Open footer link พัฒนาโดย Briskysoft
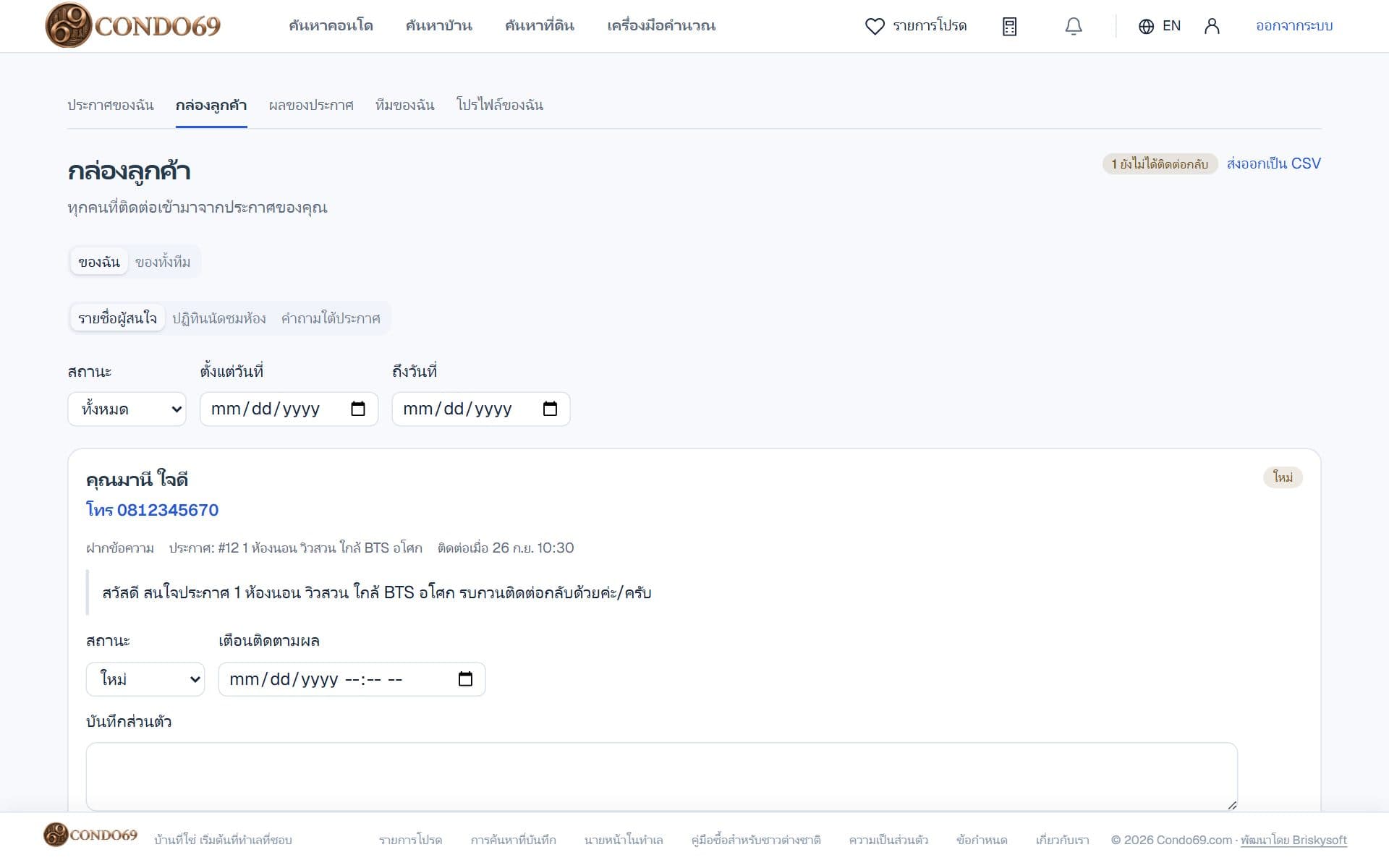Viewport: 1389px width, 868px height. (x=1294, y=840)
